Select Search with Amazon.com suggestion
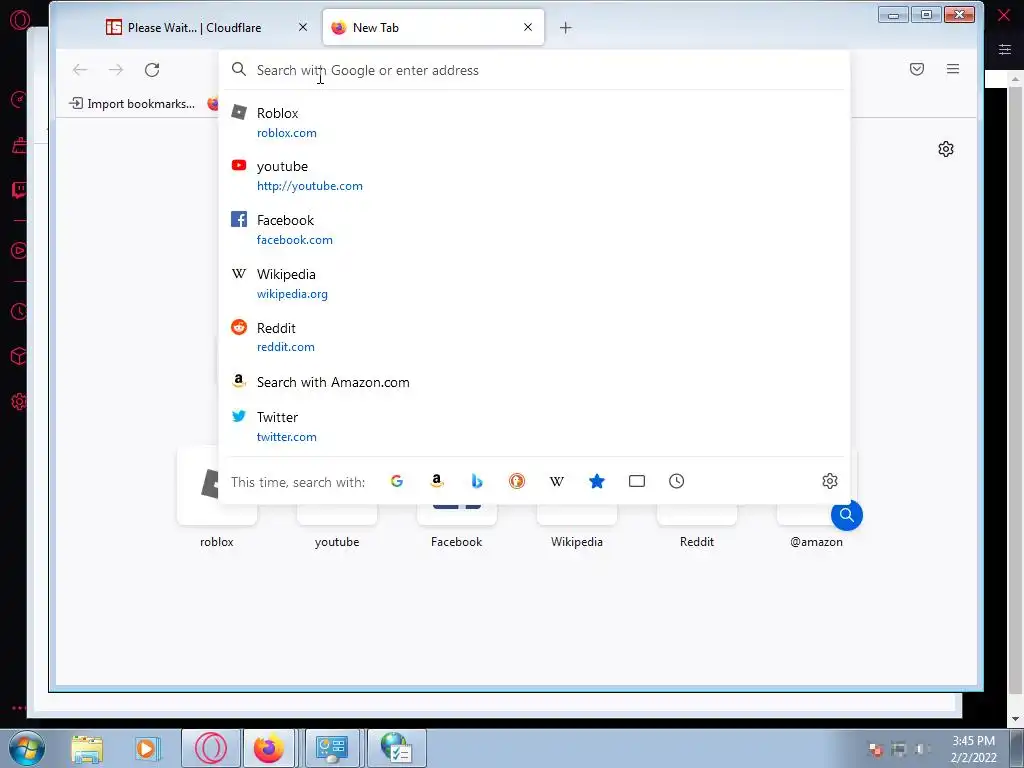 [x=534, y=382]
